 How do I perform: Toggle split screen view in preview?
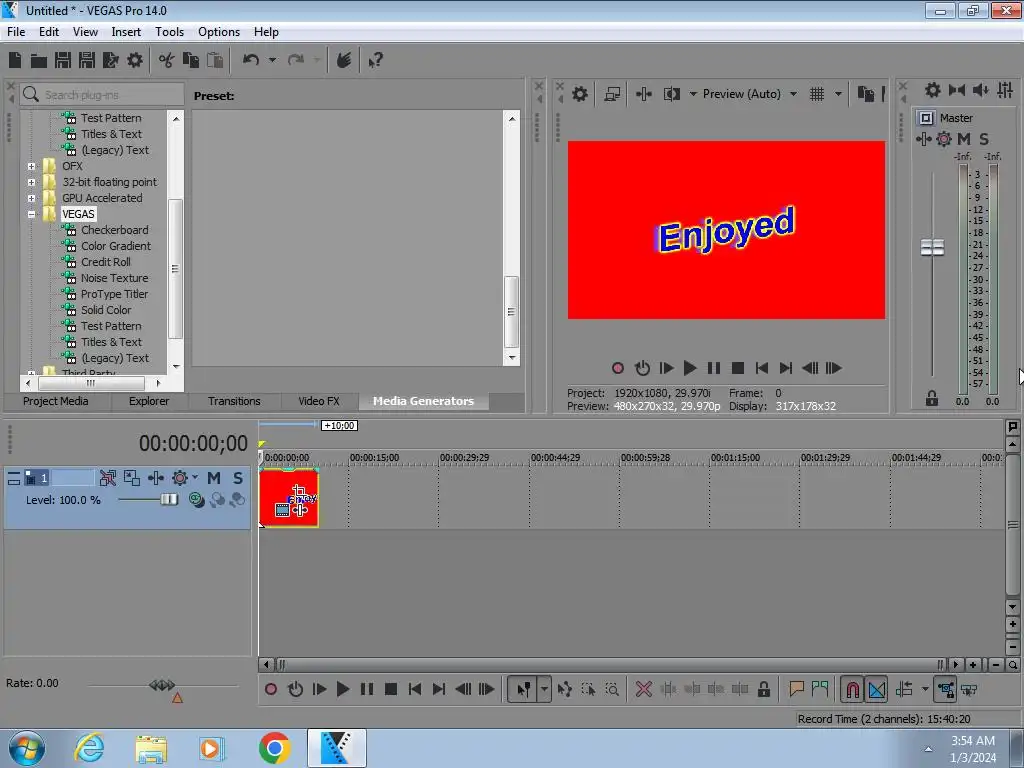[671, 94]
